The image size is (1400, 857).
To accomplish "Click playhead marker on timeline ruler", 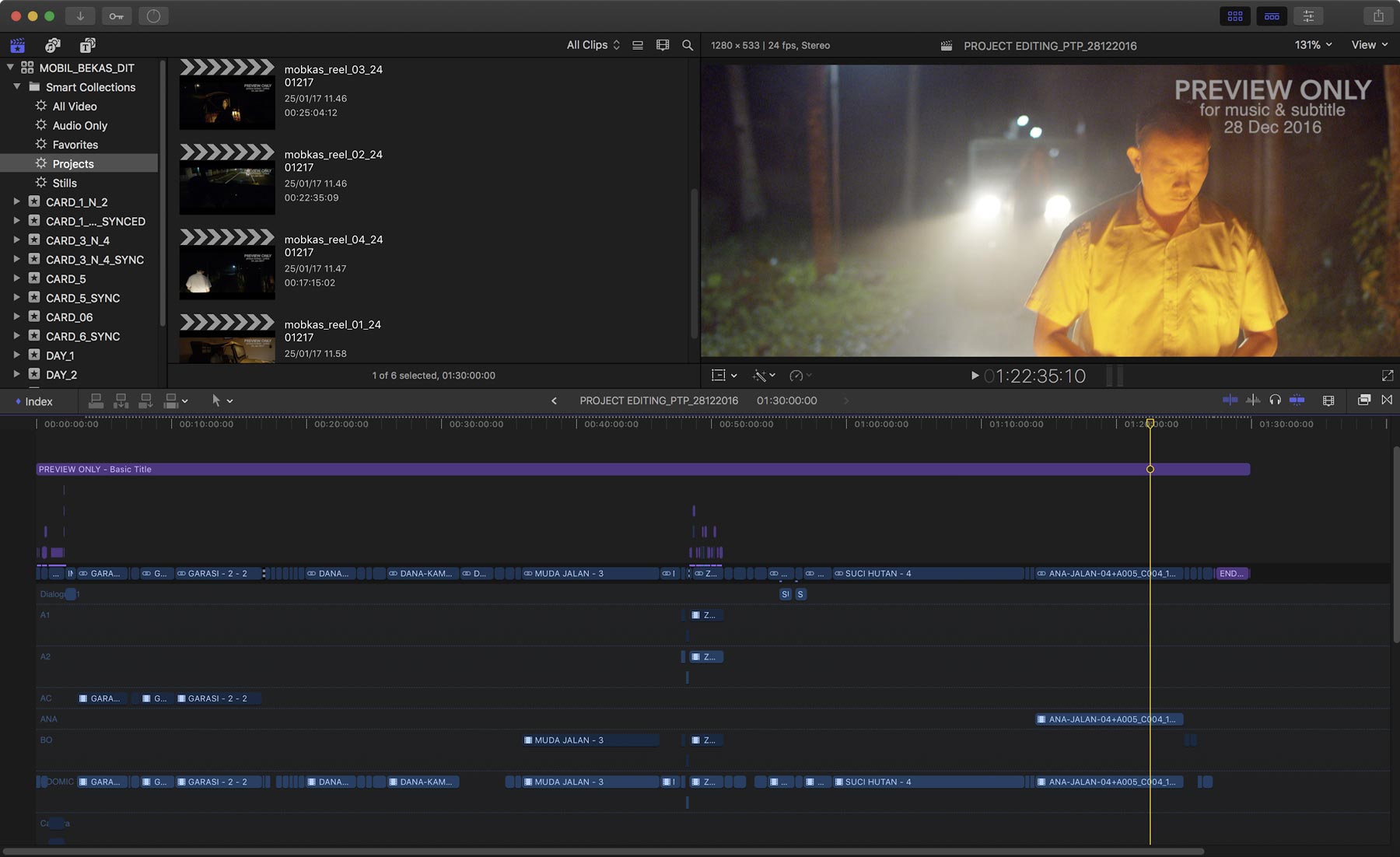I will click(x=1150, y=423).
